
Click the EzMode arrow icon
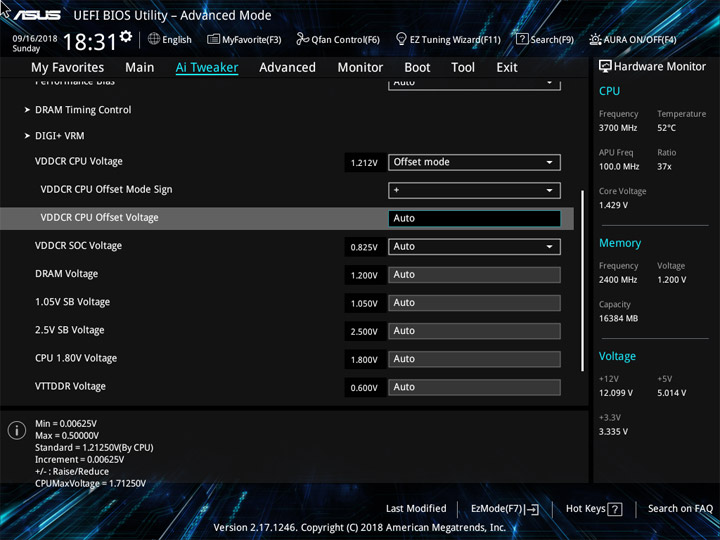coord(533,509)
